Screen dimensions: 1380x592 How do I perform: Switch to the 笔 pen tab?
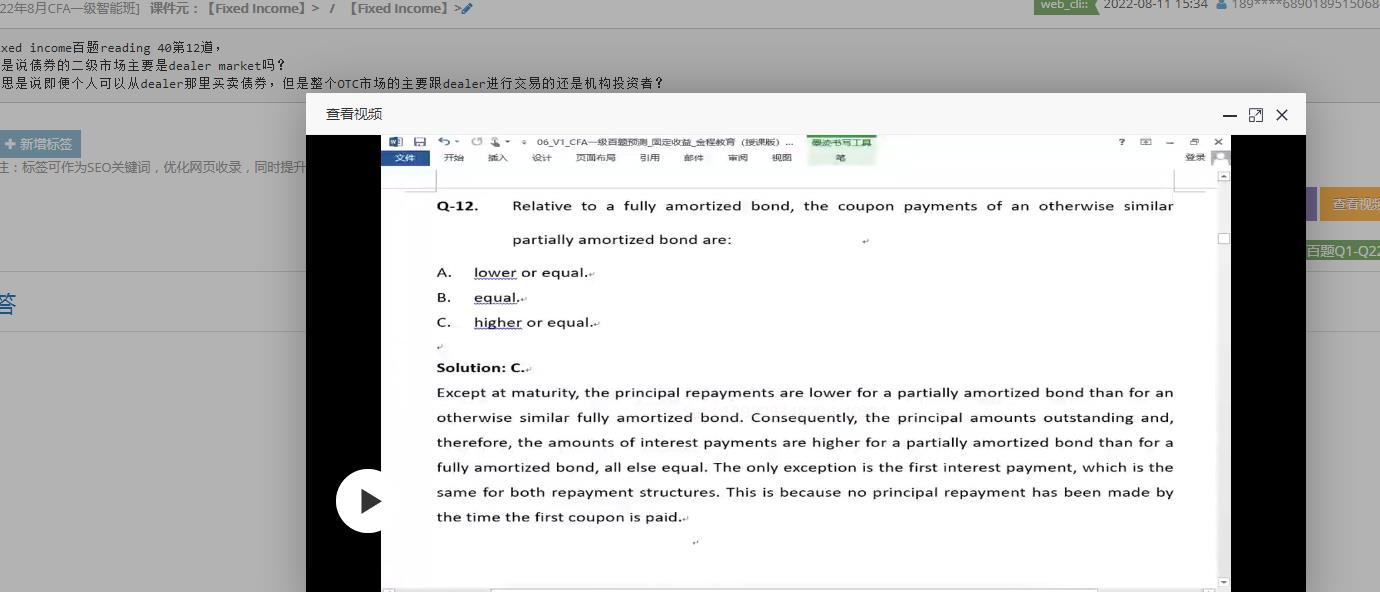[840, 158]
